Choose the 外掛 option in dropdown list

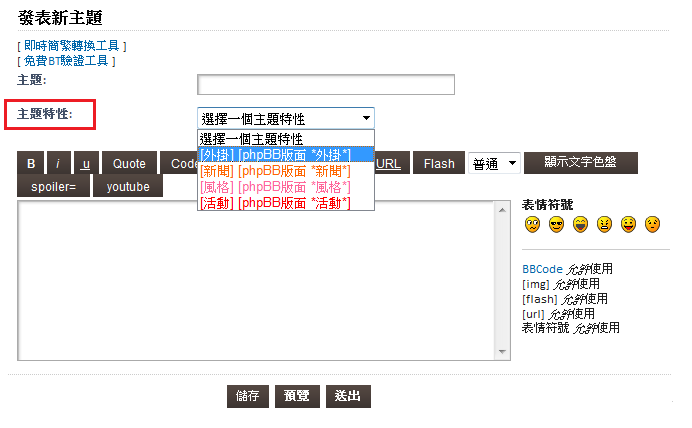(x=286, y=155)
